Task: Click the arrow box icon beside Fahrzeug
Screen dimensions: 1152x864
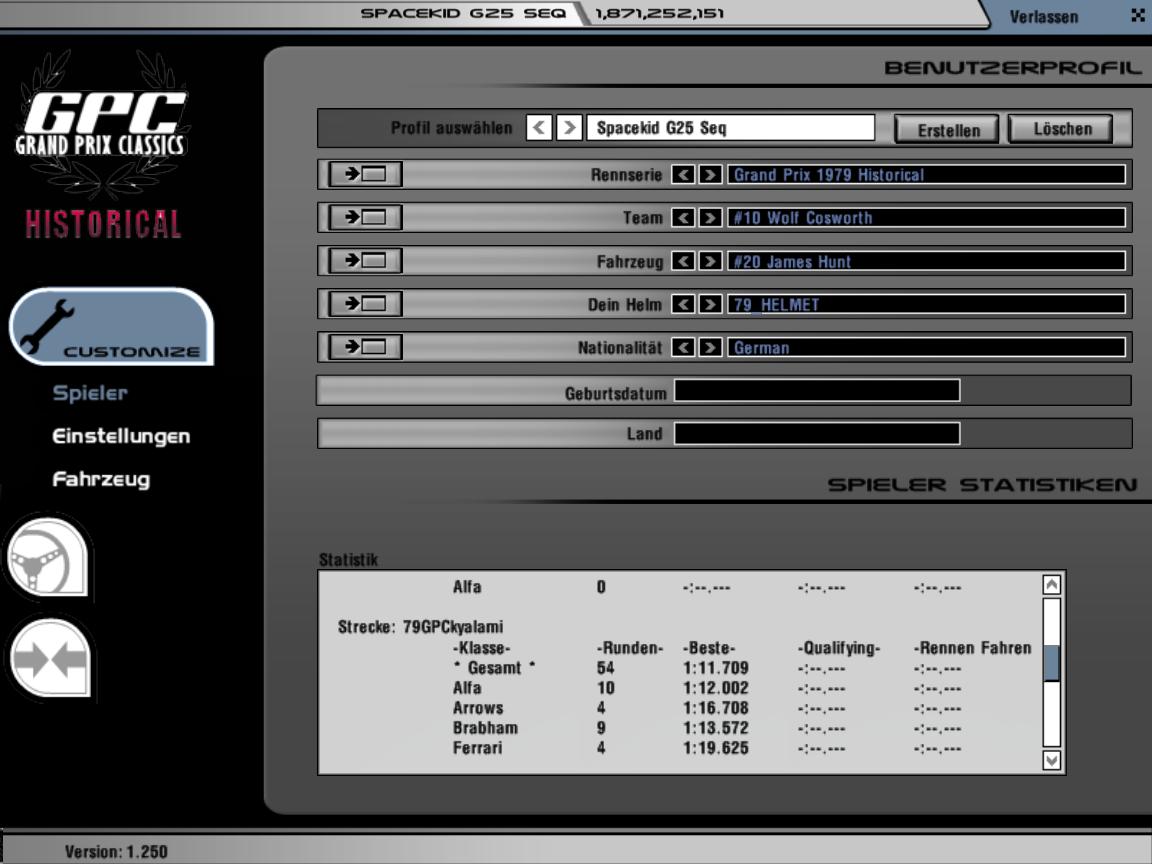Action: [365, 261]
